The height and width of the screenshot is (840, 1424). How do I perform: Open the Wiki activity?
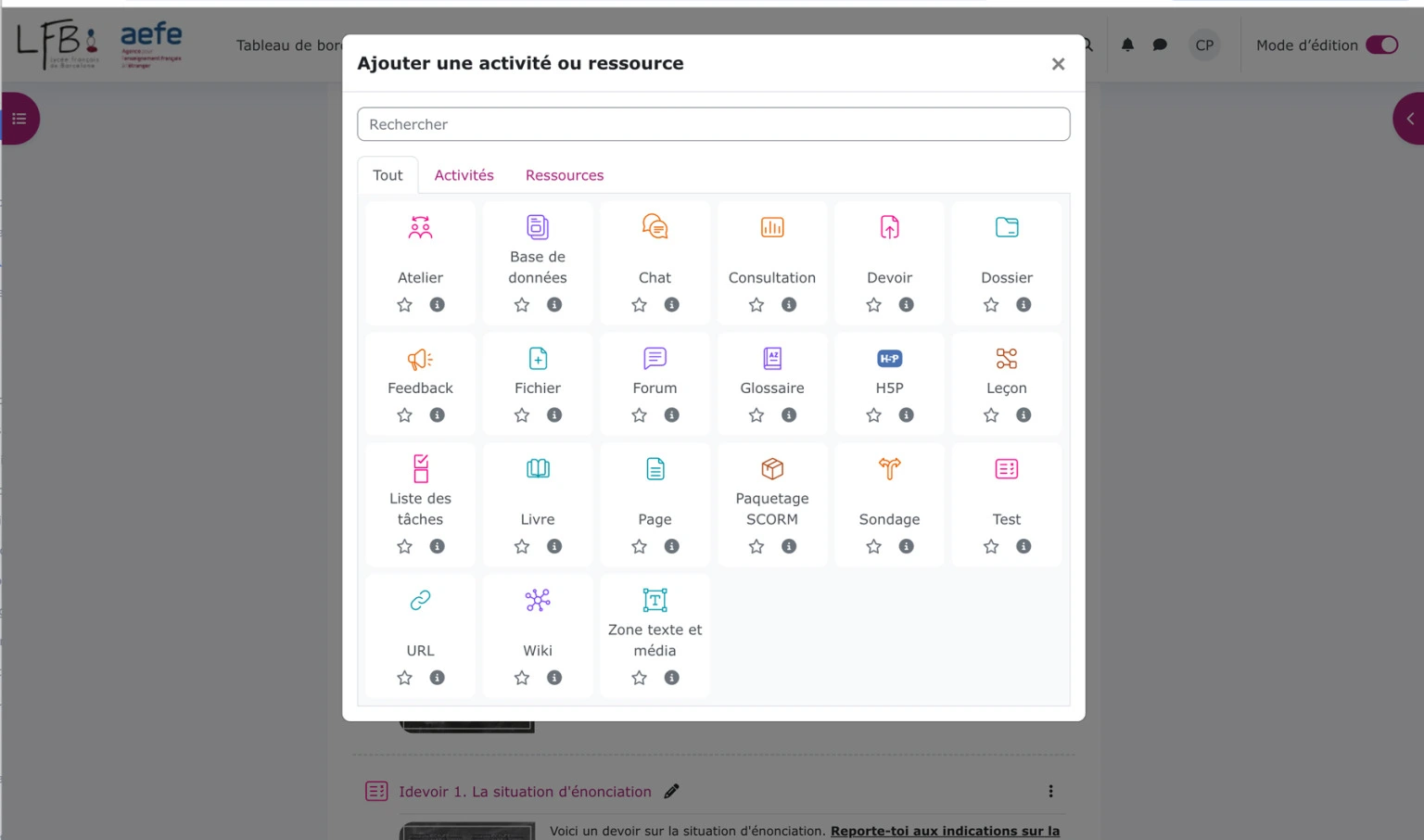click(x=538, y=600)
